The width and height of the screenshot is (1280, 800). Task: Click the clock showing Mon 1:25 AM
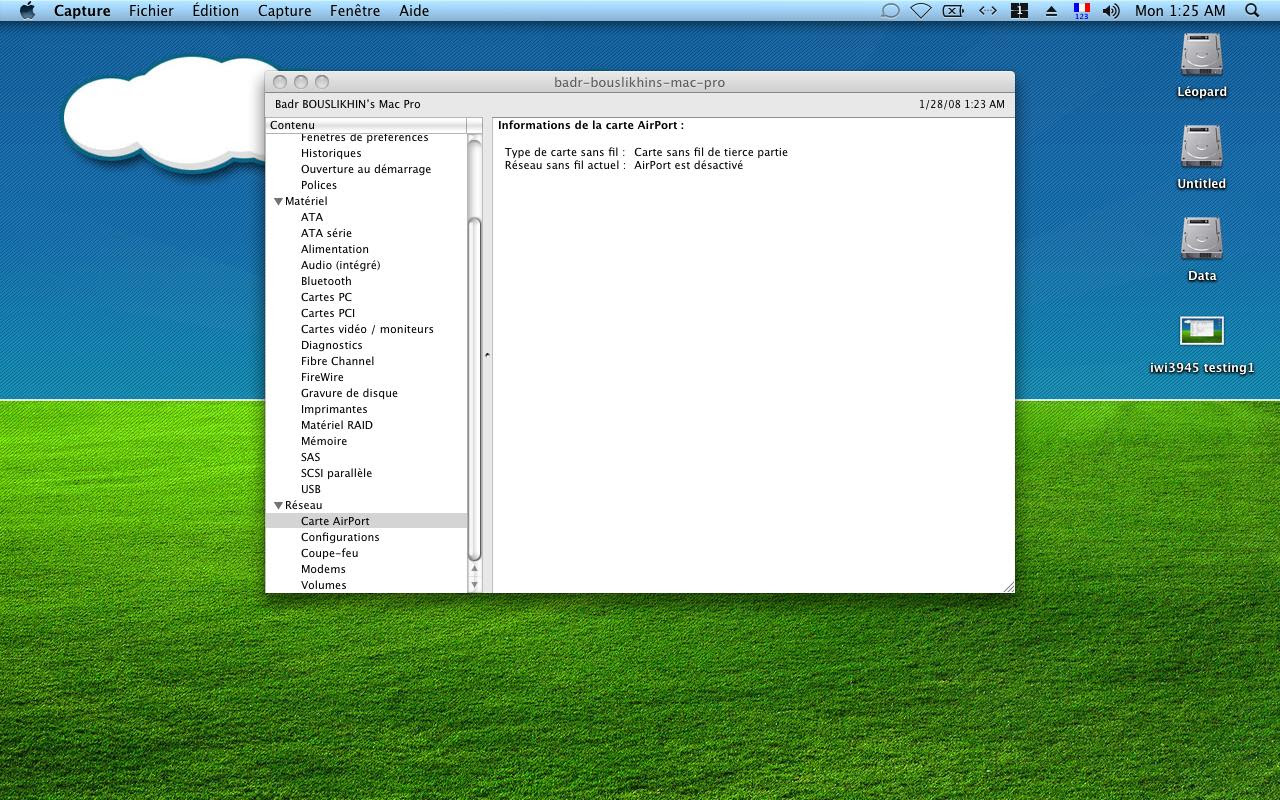(x=1180, y=11)
